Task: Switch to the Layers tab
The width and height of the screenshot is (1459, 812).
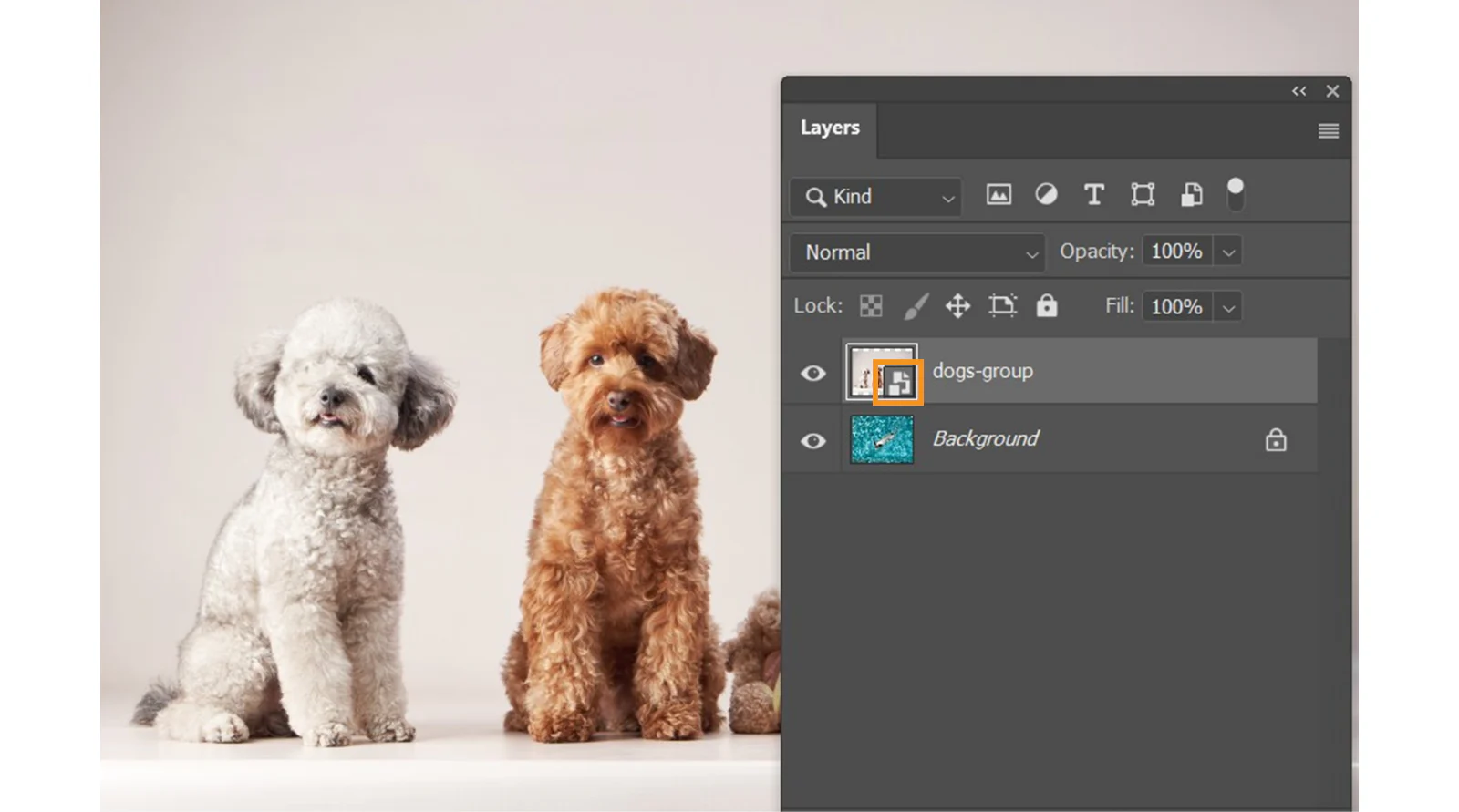Action: [830, 128]
